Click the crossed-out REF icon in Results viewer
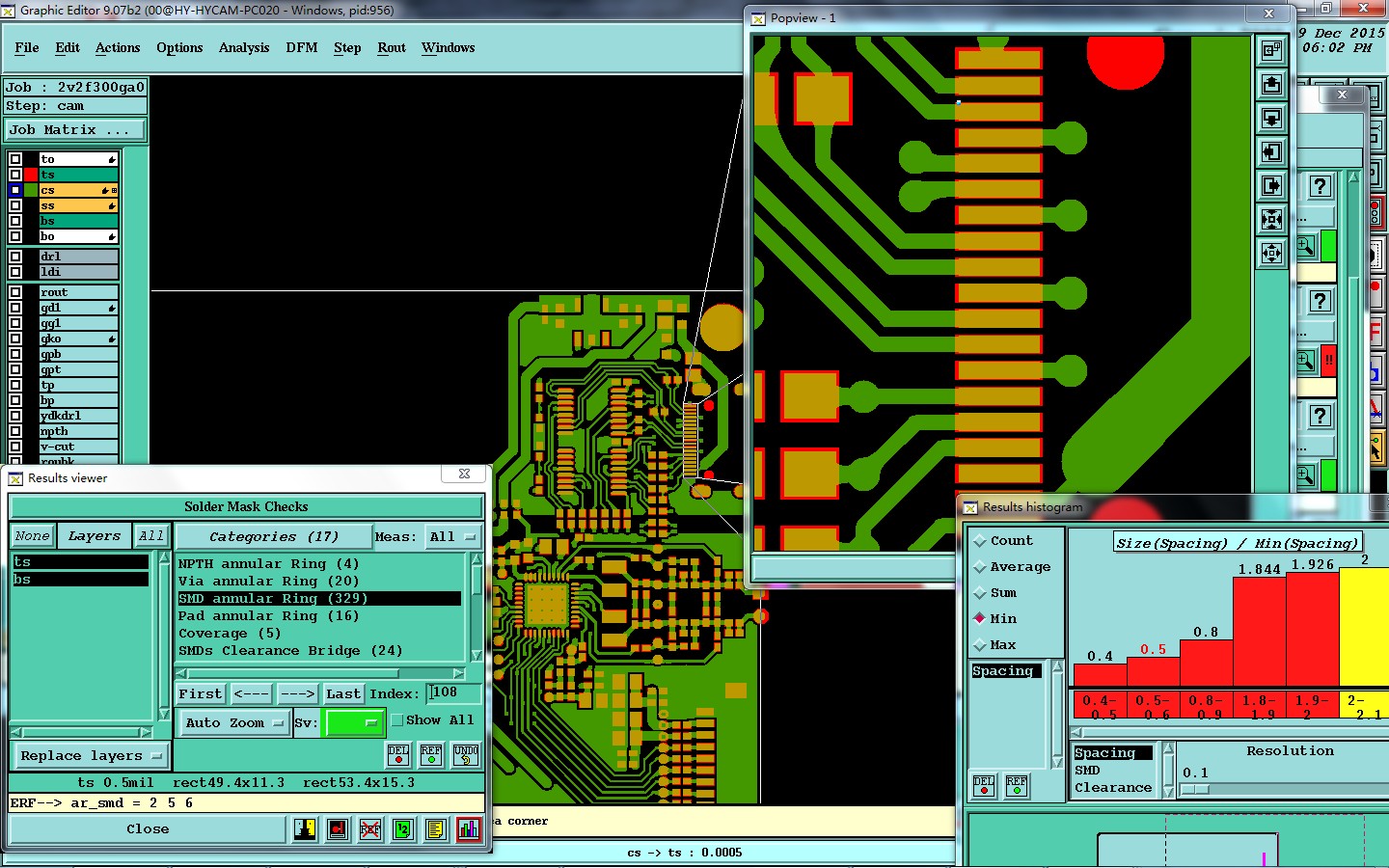The image size is (1389, 868). tap(370, 829)
